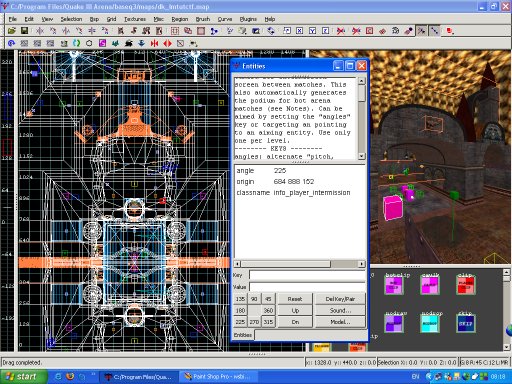Click the Sound... button
This screenshot has width=512, height=384.
pos(340,310)
